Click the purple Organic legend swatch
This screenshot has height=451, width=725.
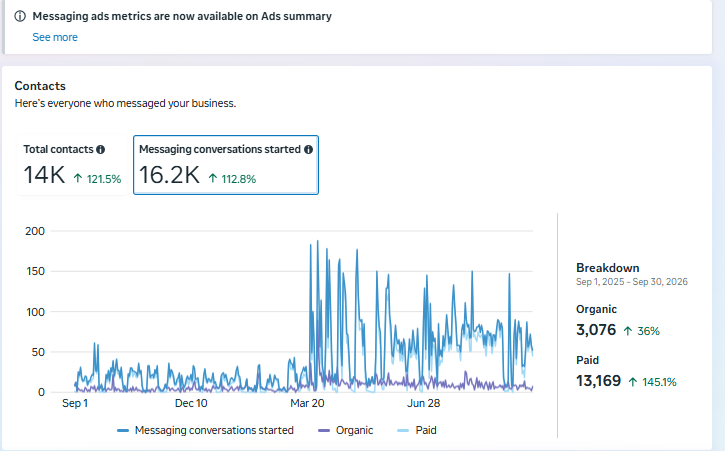324,431
